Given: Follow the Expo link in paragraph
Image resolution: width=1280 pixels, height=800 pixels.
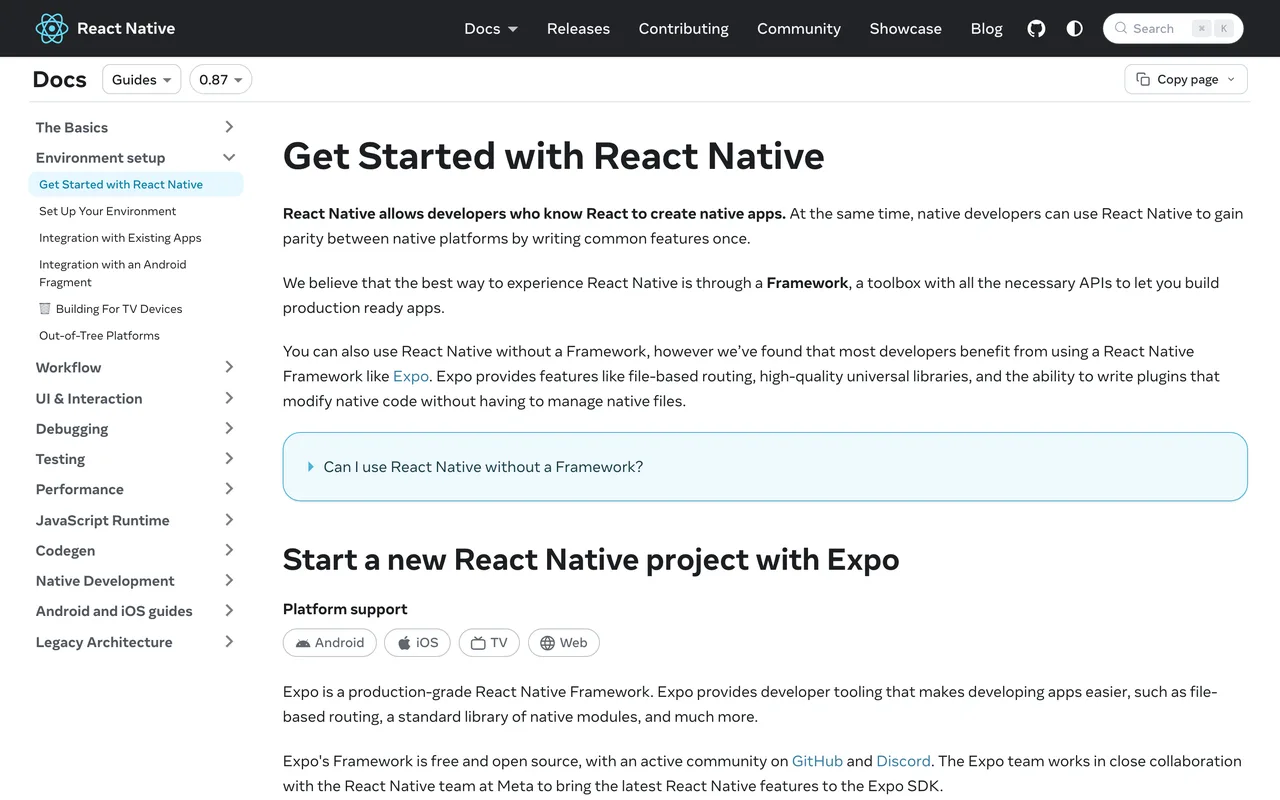Looking at the screenshot, I should point(411,376).
